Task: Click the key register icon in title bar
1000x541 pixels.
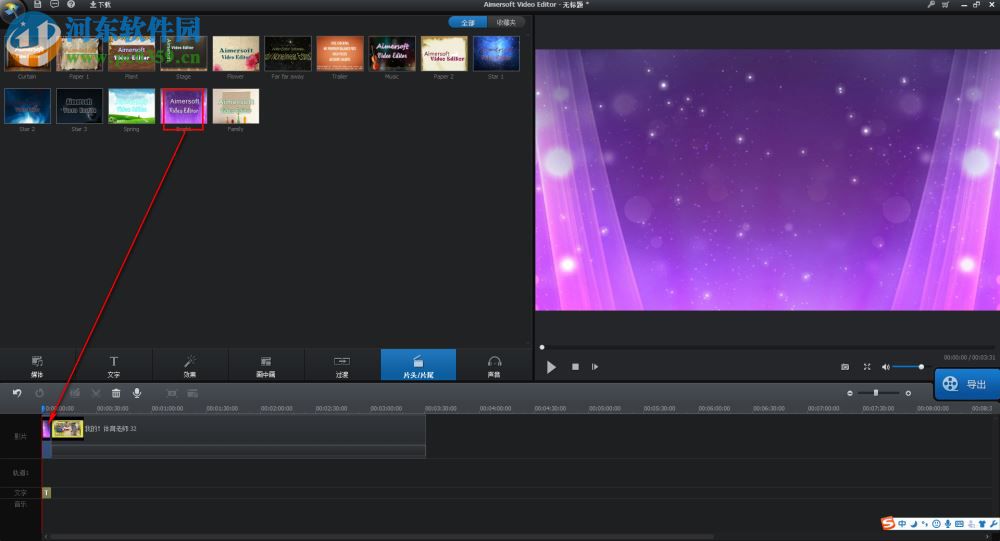Action: pos(931,4)
